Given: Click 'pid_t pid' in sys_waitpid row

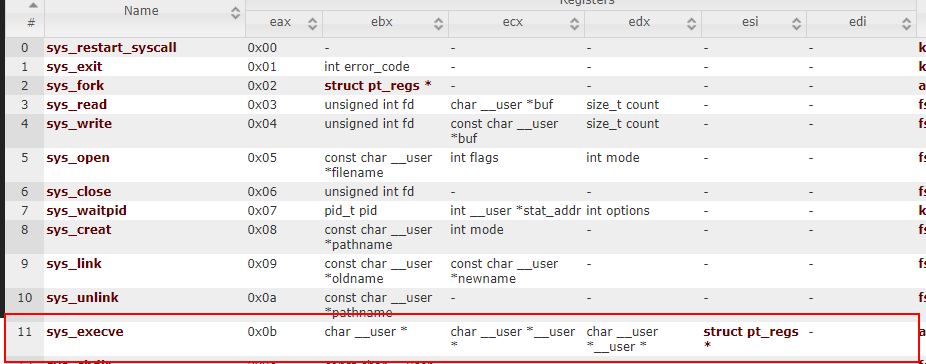Looking at the screenshot, I should click(x=351, y=210).
